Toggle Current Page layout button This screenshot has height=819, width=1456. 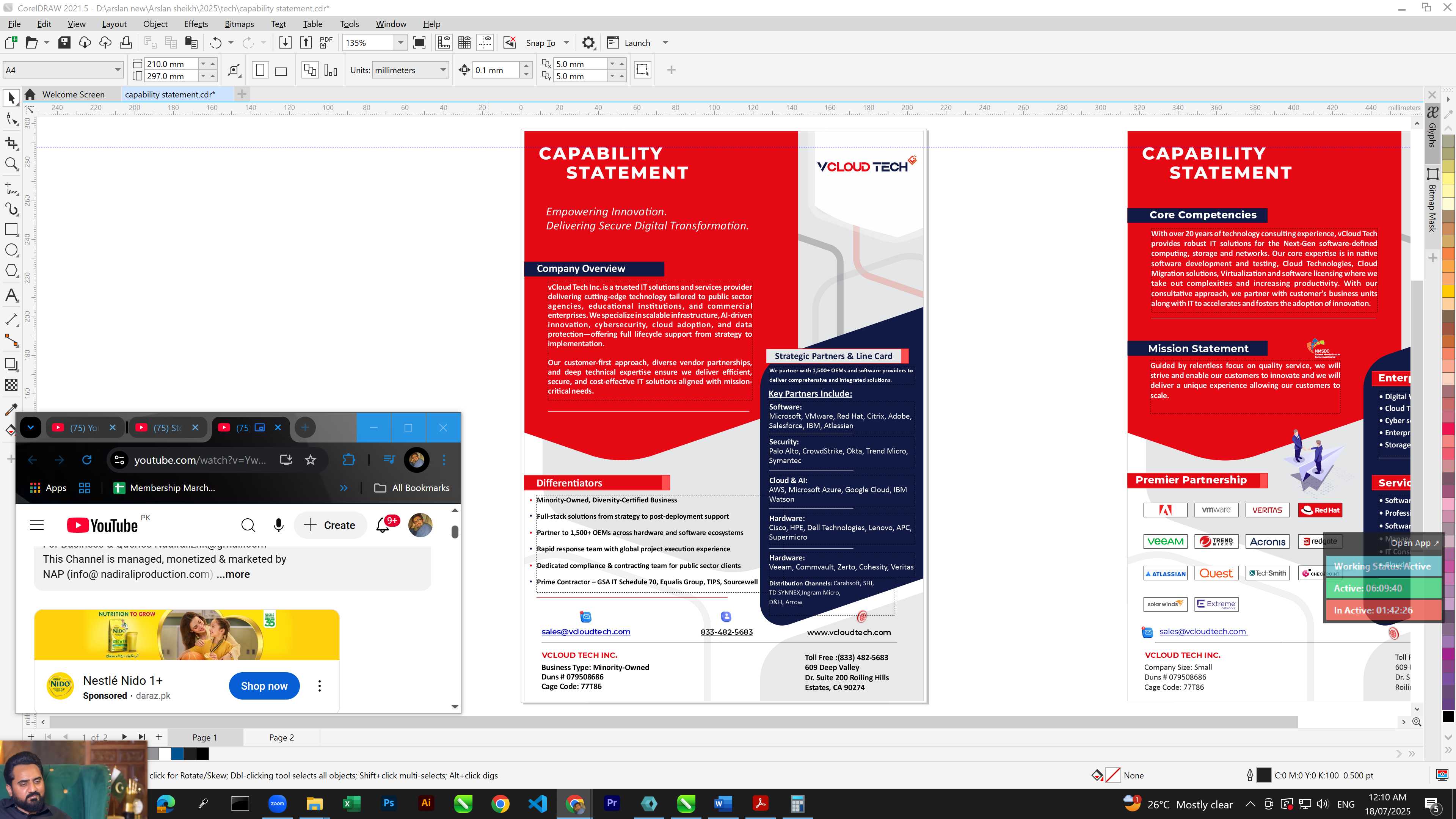point(331,70)
